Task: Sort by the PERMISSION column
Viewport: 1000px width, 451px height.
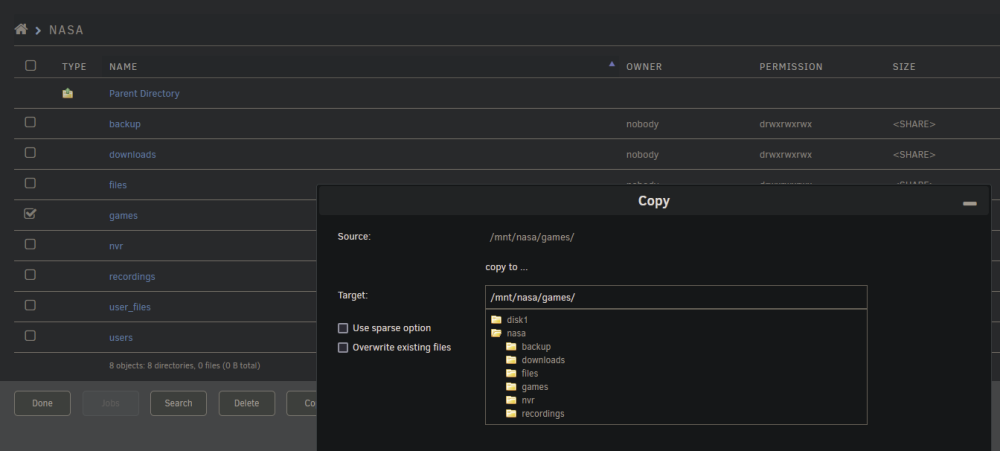Action: [x=791, y=66]
